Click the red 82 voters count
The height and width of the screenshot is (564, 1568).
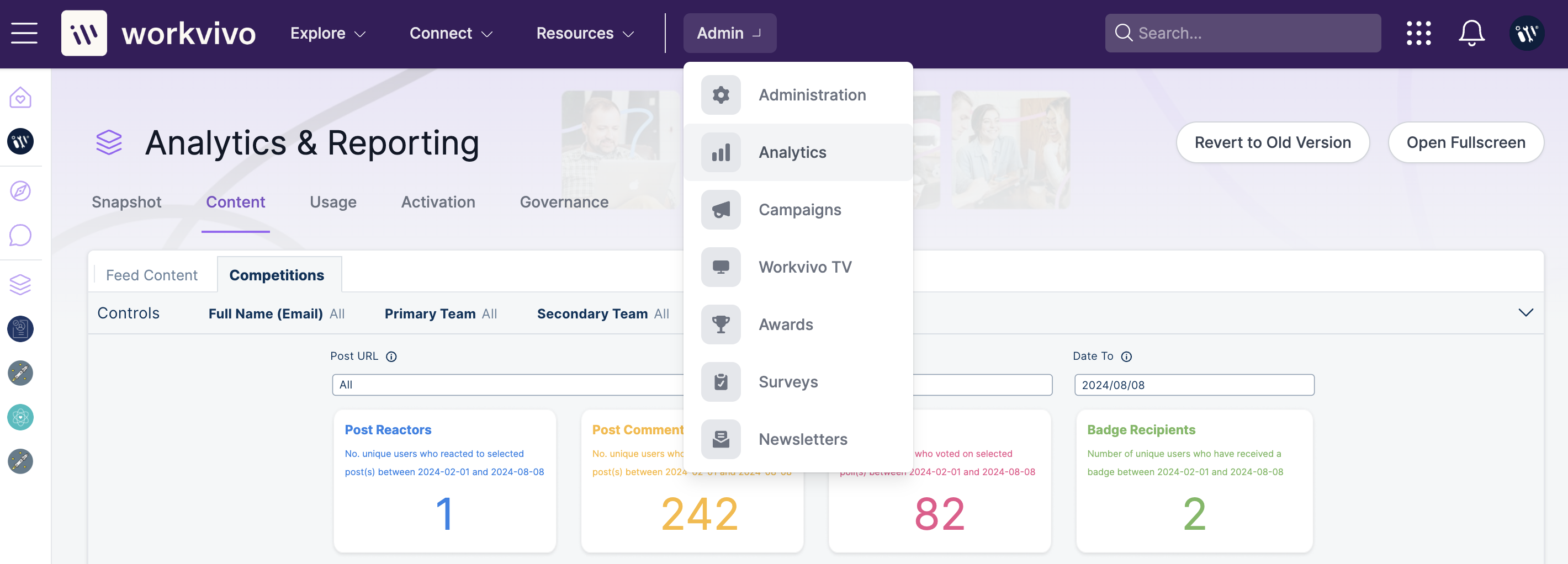[939, 513]
